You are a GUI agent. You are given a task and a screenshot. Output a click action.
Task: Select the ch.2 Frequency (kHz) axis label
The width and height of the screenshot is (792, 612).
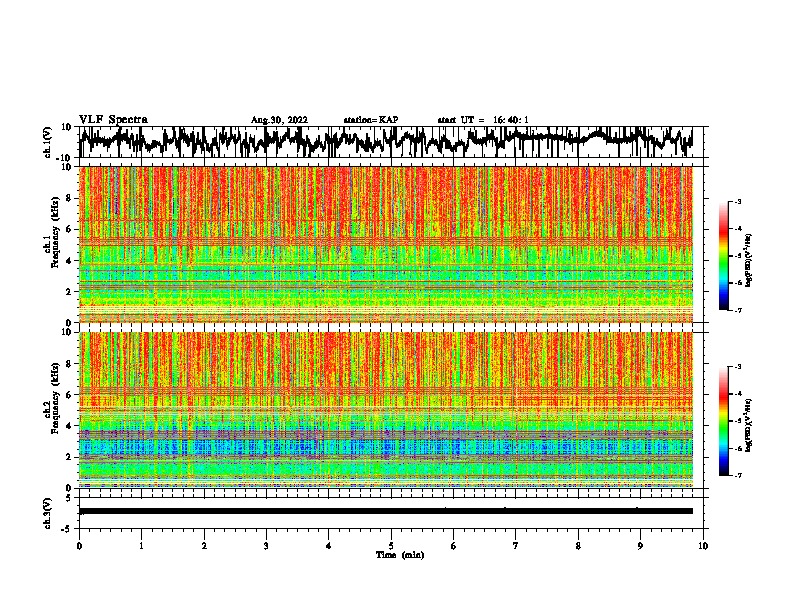point(55,398)
